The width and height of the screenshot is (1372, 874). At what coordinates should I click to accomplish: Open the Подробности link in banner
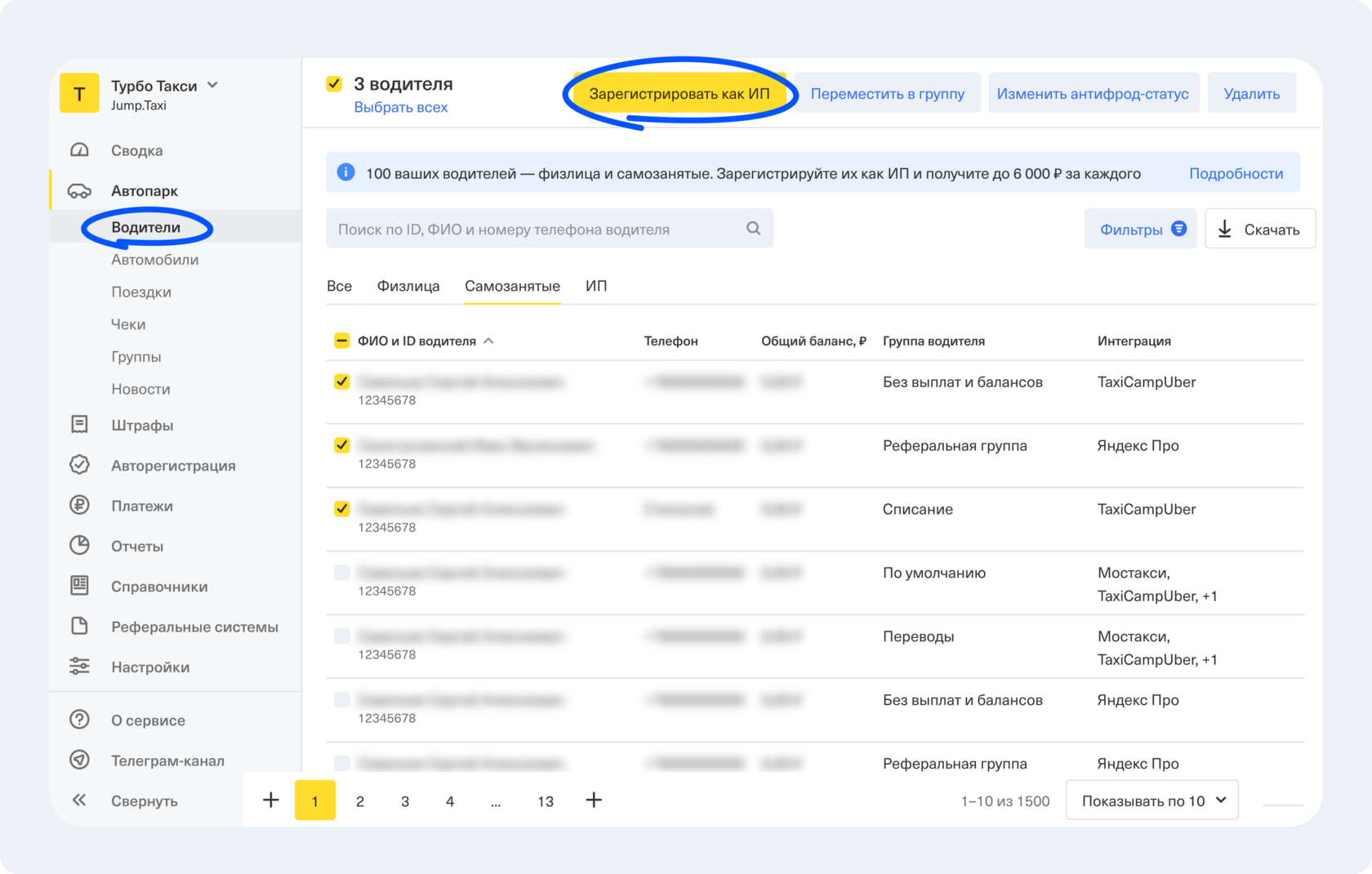(1236, 173)
